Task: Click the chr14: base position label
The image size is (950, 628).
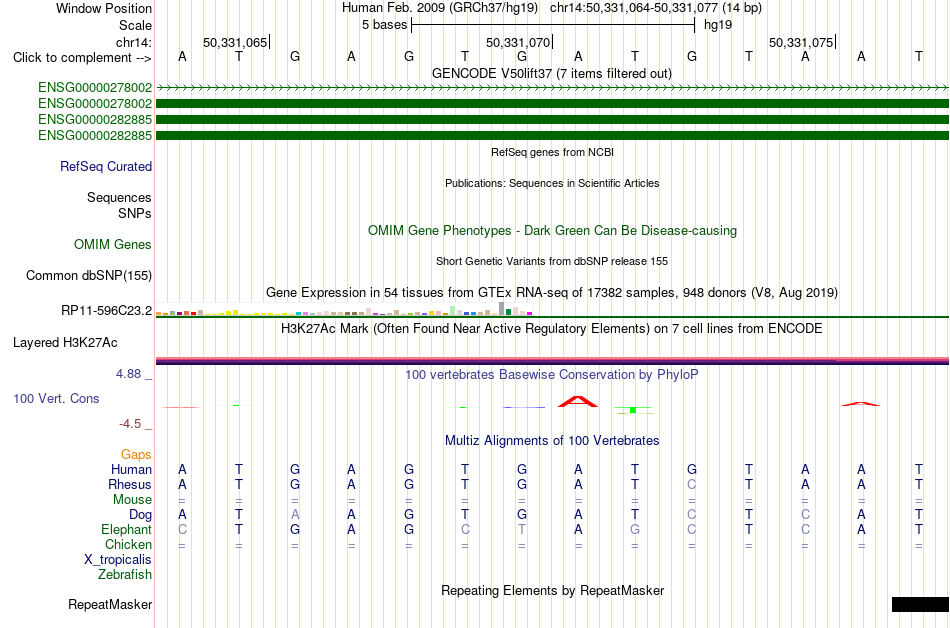Action: point(133,42)
